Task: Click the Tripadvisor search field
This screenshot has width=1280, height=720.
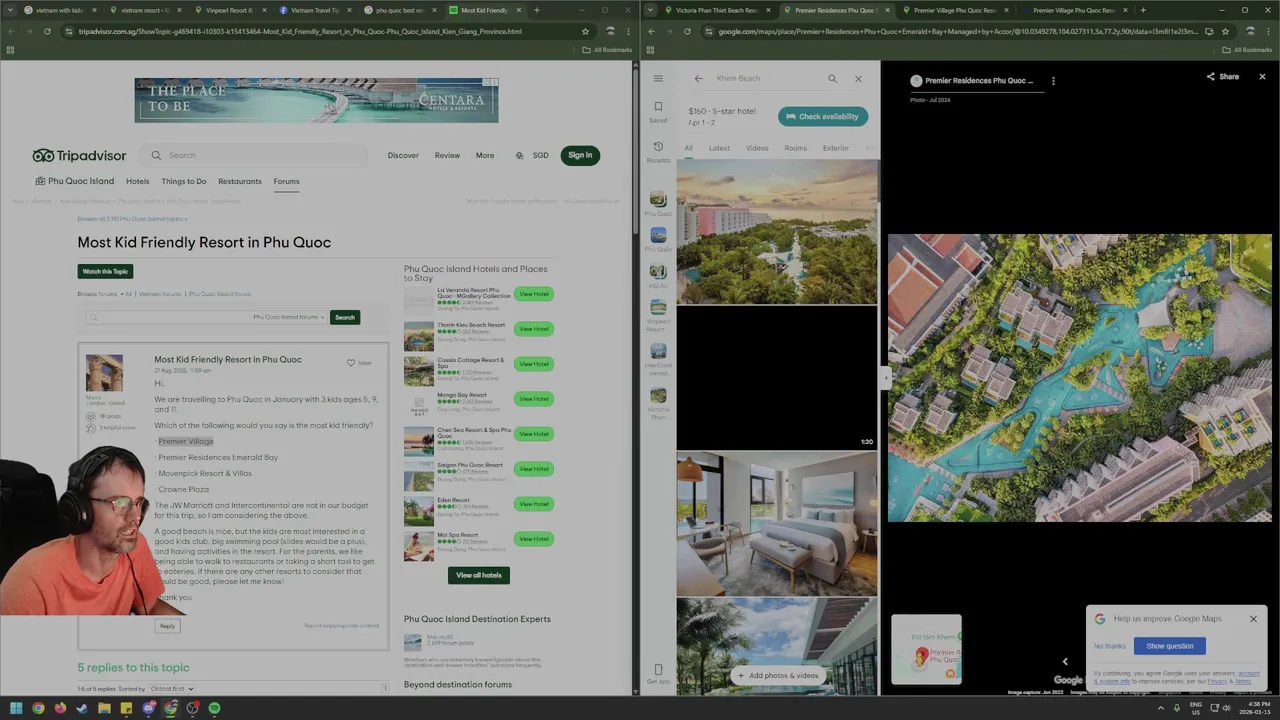Action: (254, 155)
